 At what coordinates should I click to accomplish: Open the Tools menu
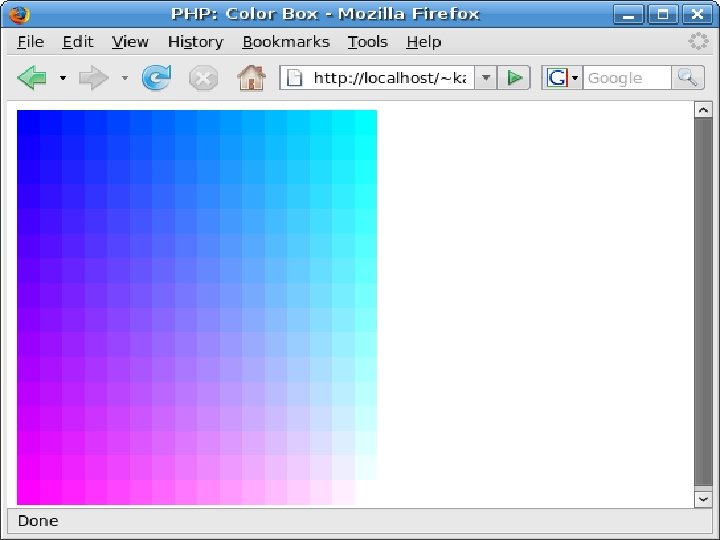[368, 42]
